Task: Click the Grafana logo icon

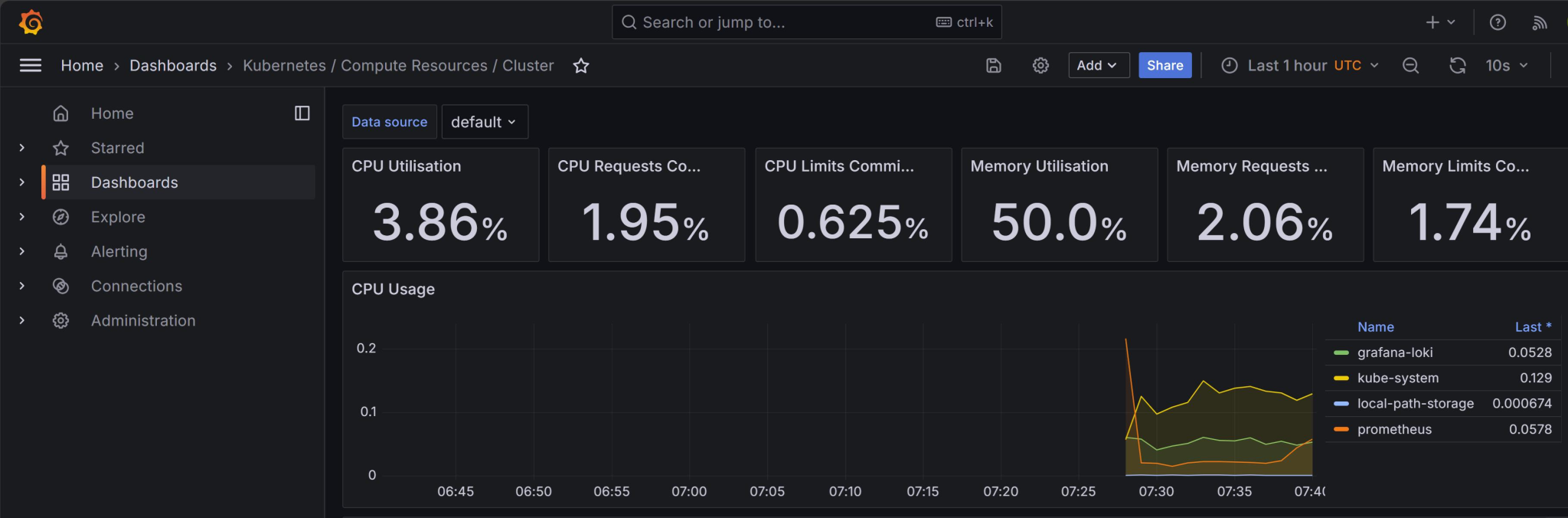Action: (31, 22)
